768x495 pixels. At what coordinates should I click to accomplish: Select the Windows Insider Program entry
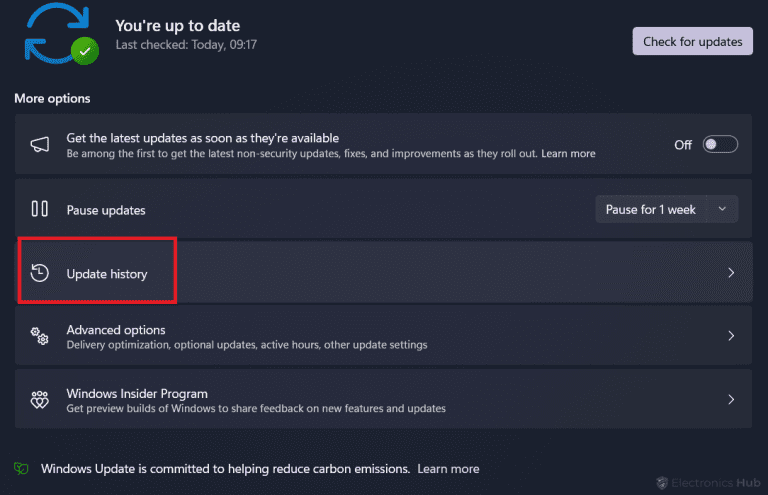click(137, 394)
